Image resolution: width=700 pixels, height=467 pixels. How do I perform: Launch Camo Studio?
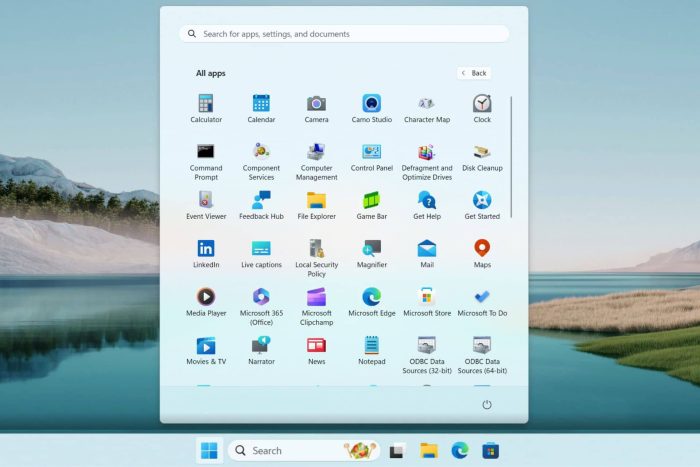pos(371,108)
